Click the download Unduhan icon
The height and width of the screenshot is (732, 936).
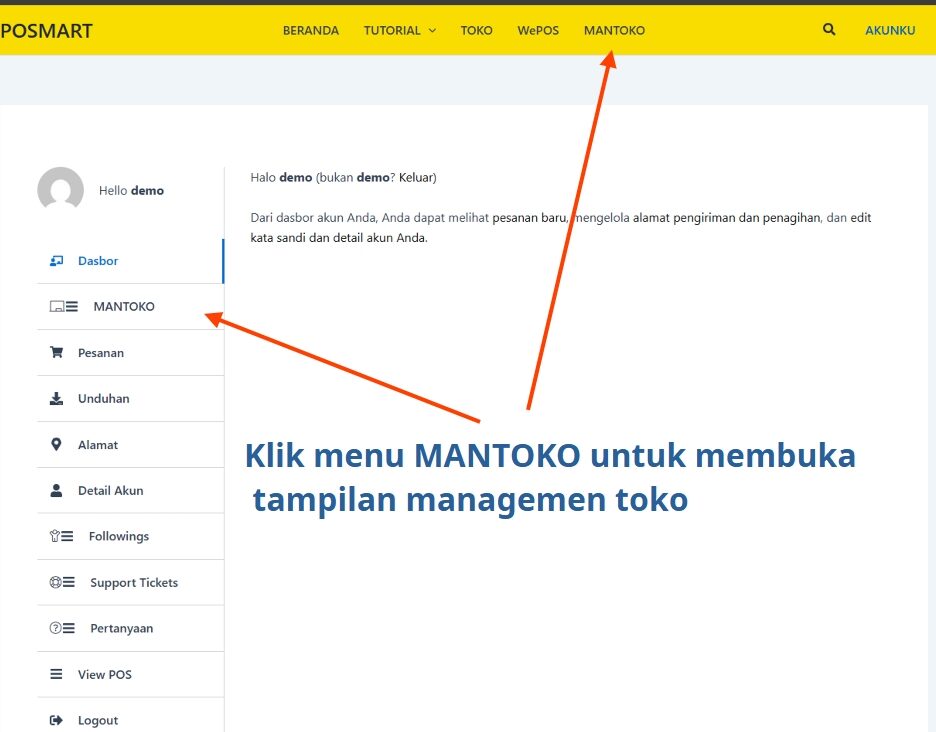coord(57,399)
